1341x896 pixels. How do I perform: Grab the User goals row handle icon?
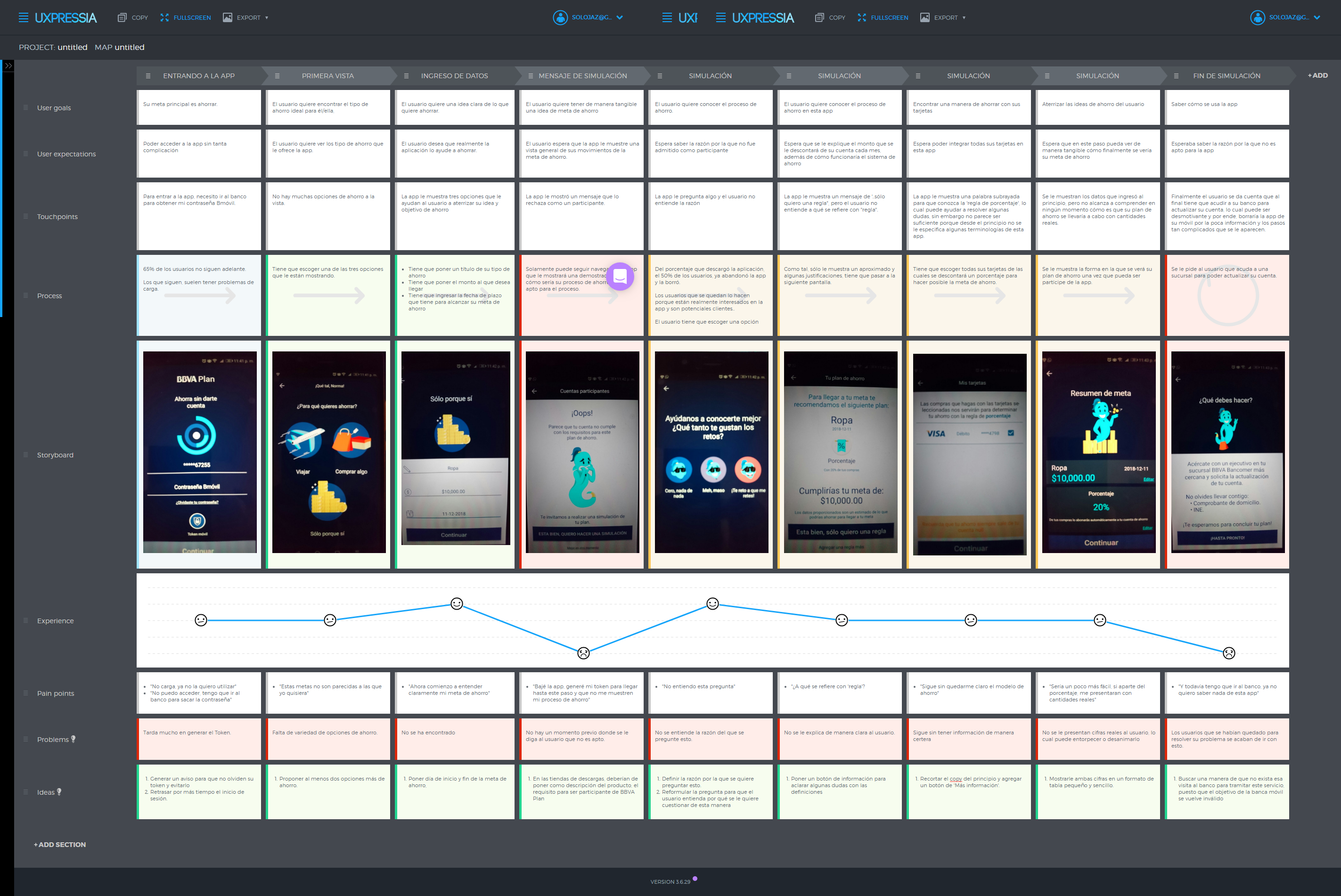[x=25, y=107]
